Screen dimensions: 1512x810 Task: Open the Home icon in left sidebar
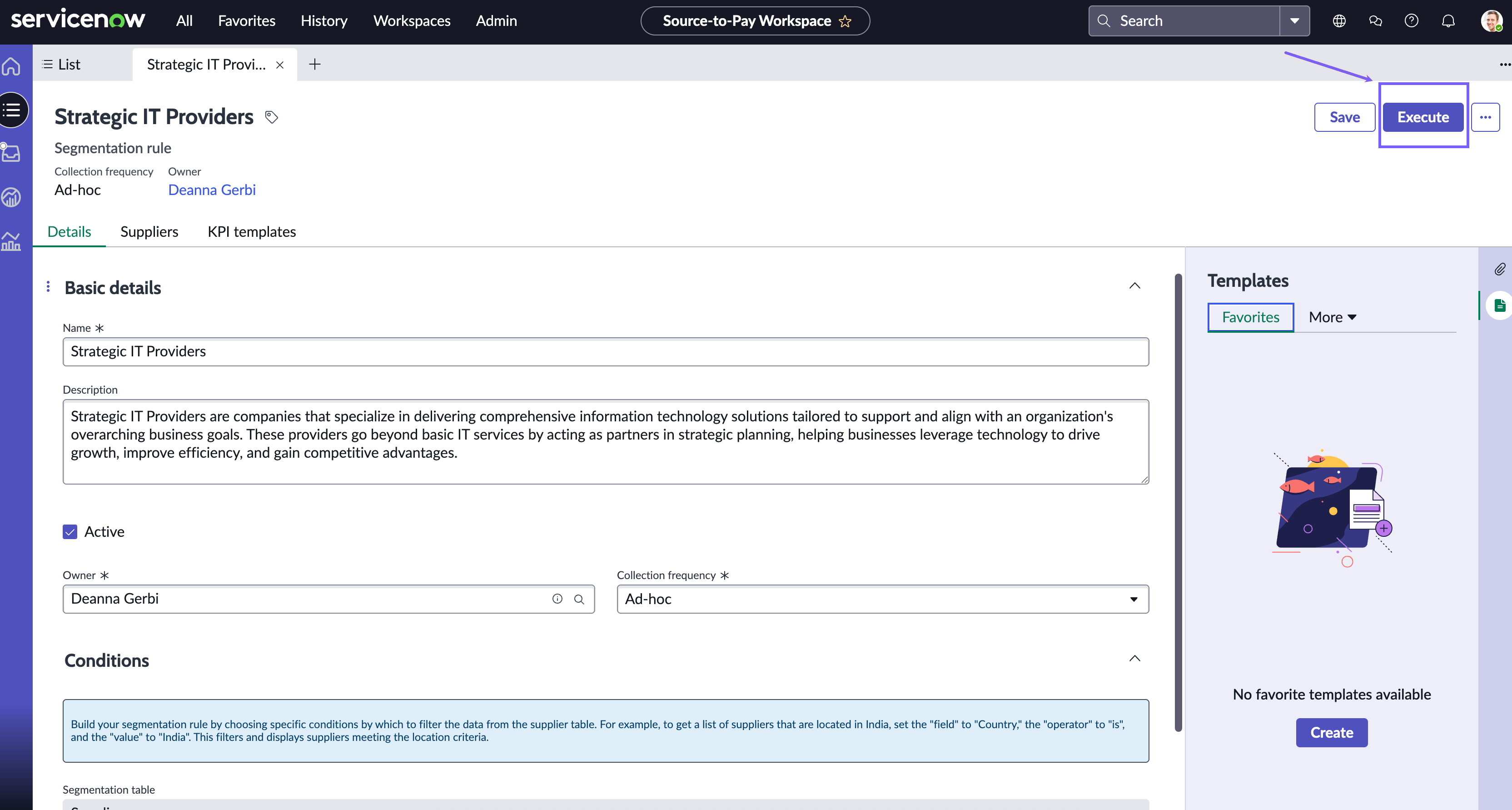pyautogui.click(x=11, y=66)
